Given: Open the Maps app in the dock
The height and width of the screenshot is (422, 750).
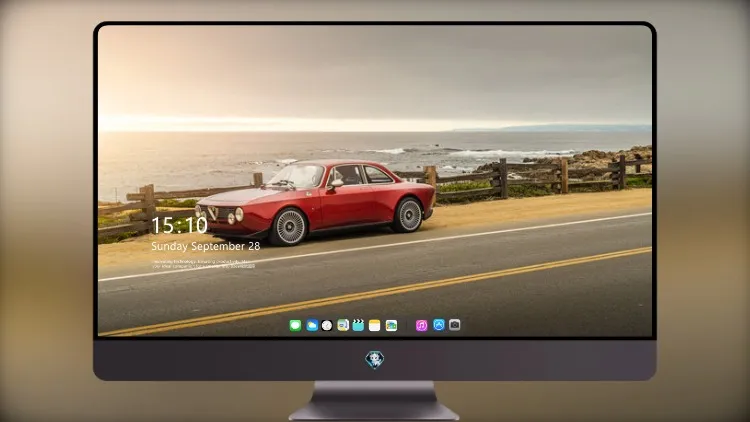Looking at the screenshot, I should tap(343, 325).
